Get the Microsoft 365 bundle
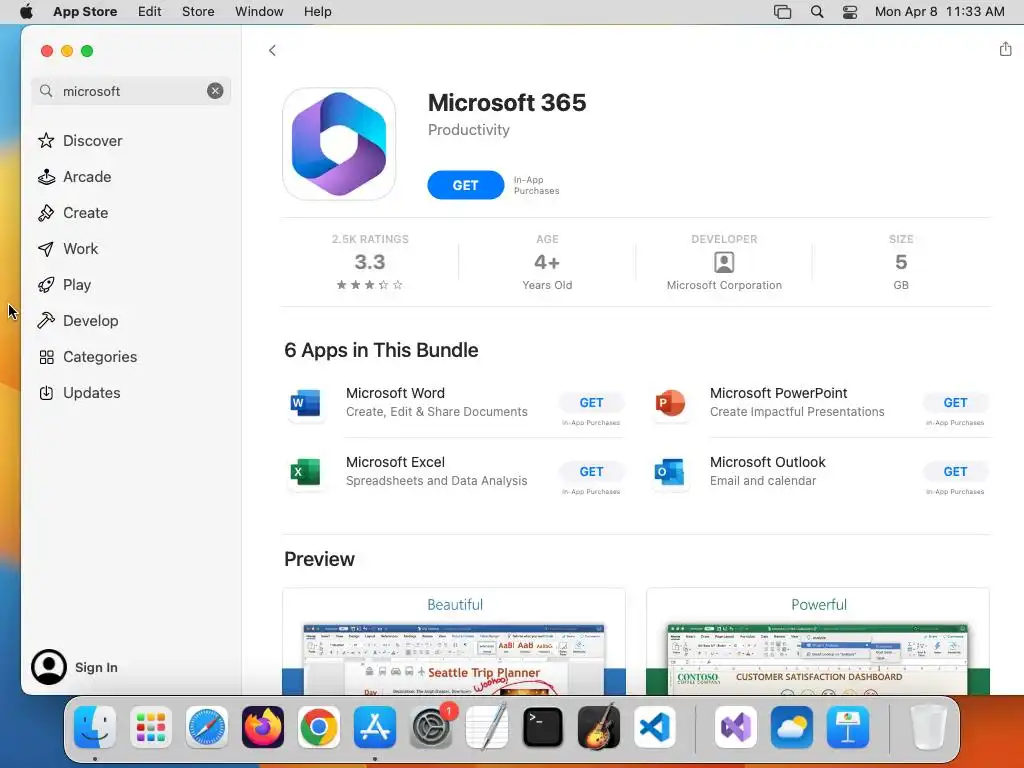The image size is (1024, 768). click(x=466, y=185)
